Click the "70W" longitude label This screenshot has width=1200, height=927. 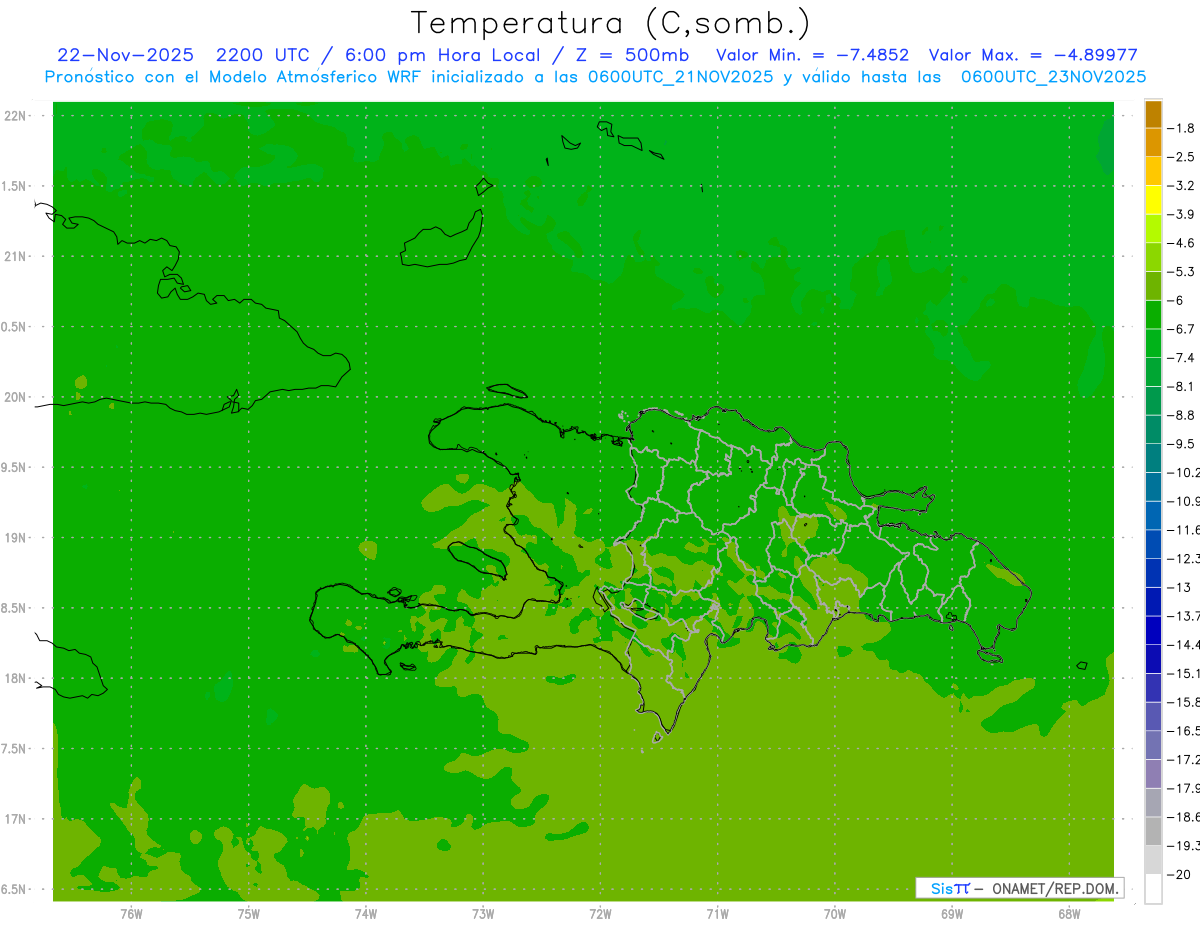[x=834, y=913]
